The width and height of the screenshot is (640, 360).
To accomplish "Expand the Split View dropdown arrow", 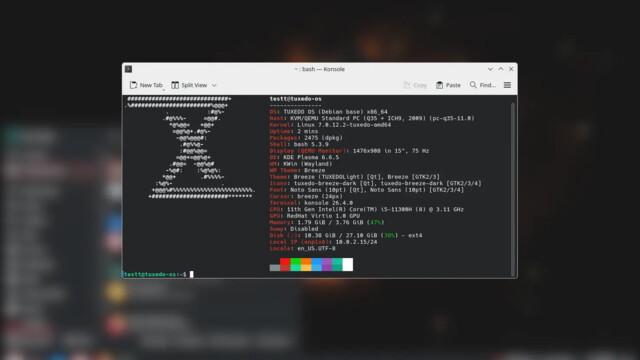I will click(214, 85).
